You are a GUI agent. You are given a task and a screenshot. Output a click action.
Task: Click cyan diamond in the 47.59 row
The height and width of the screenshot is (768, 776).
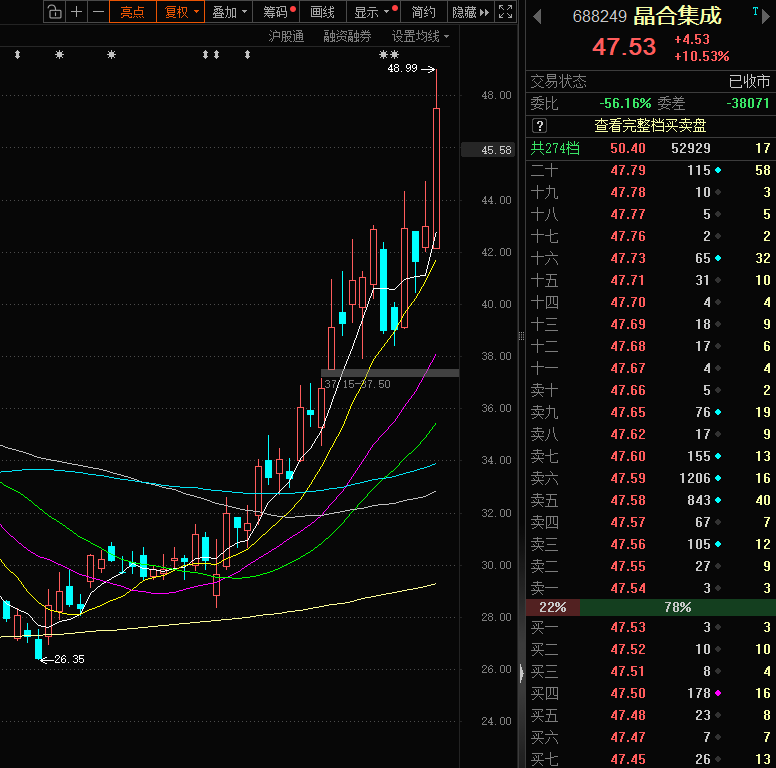click(718, 478)
